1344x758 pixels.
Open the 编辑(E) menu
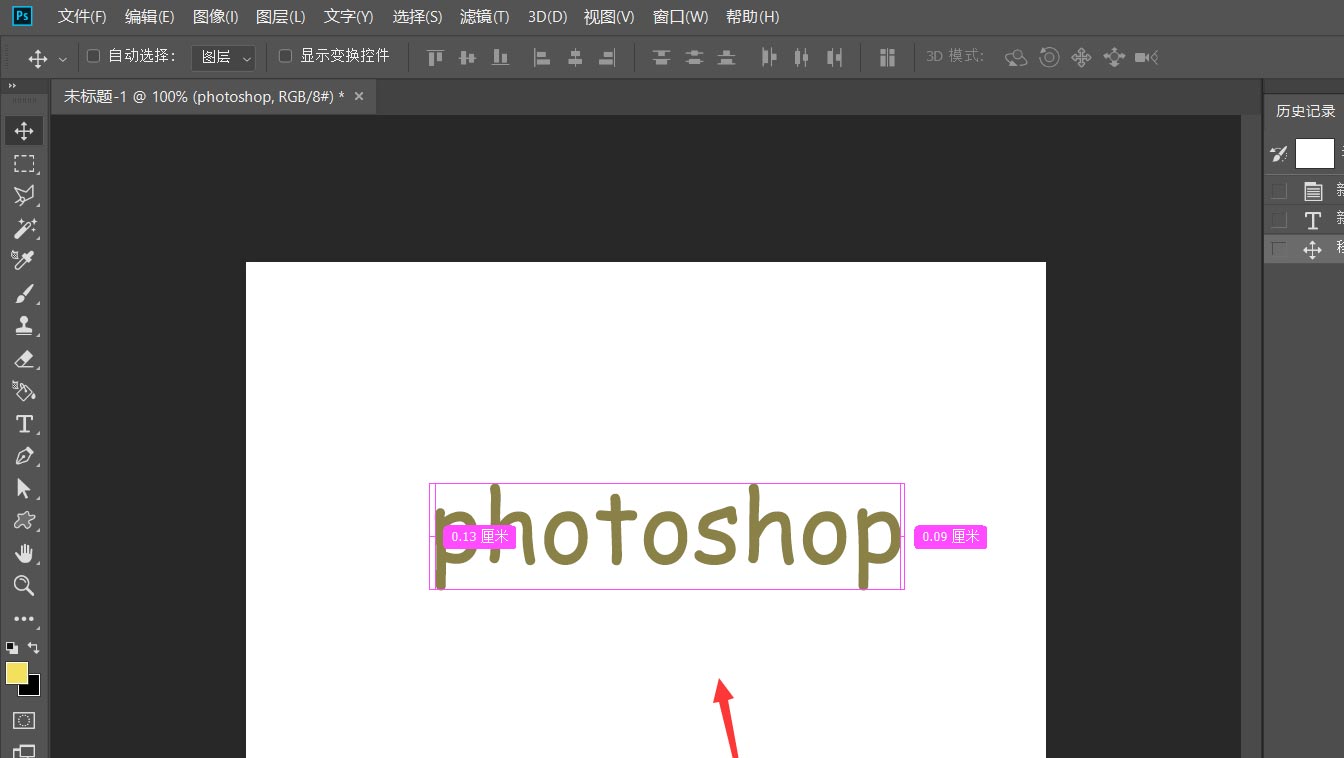(150, 17)
